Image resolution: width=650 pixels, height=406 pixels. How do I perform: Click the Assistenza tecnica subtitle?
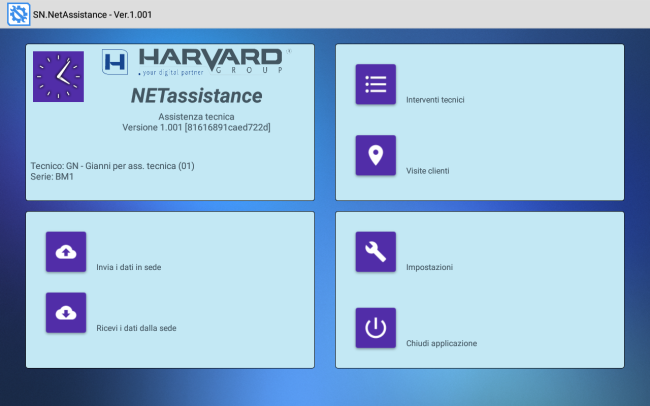(196, 117)
